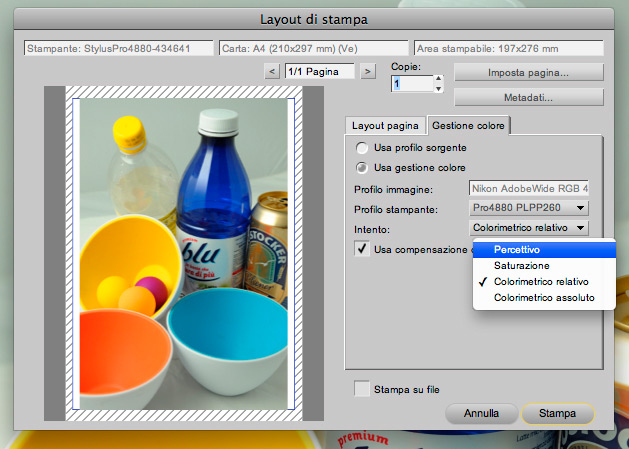Image resolution: width=629 pixels, height=449 pixels.
Task: Increase copies with stepper up arrow
Action: [438, 79]
